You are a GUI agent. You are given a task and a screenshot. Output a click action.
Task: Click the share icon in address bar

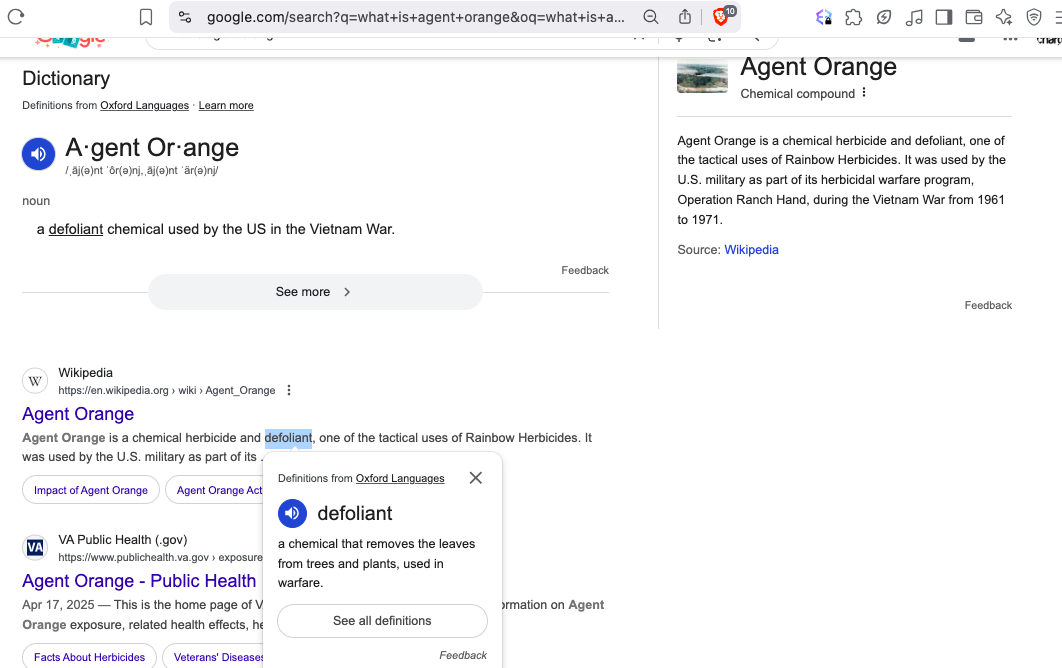pos(685,17)
